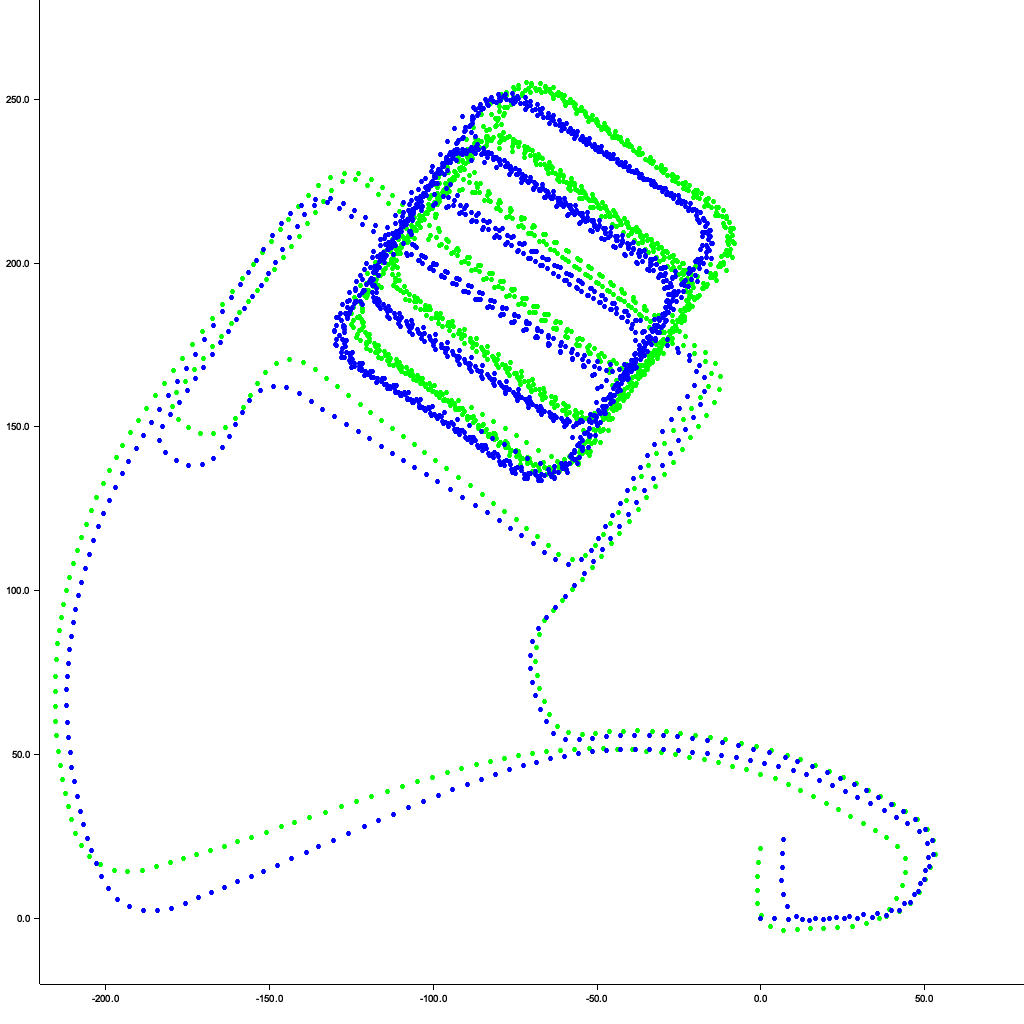Select the green peak of the upper-left hump
Image resolution: width=1024 pixels, height=1024 pixels.
tap(345, 174)
